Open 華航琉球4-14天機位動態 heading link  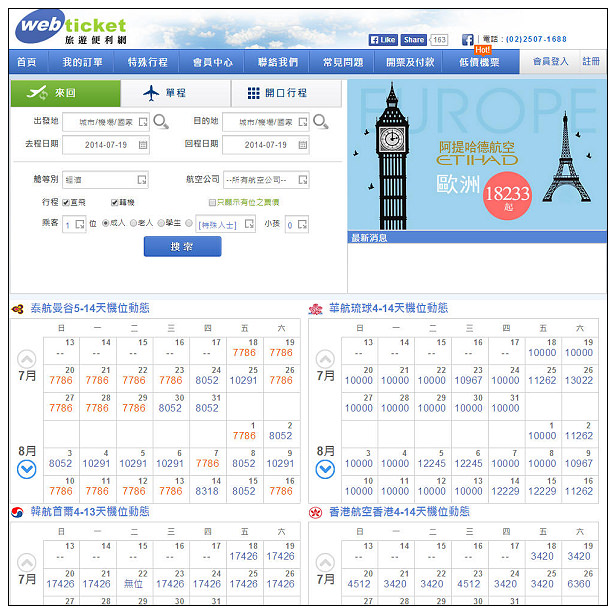[389, 308]
